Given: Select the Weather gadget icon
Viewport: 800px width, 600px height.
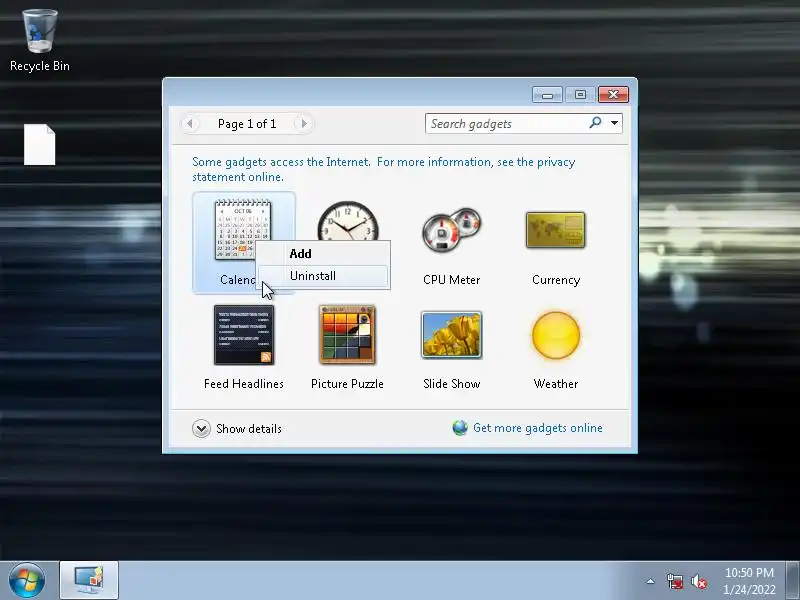Looking at the screenshot, I should coord(556,336).
